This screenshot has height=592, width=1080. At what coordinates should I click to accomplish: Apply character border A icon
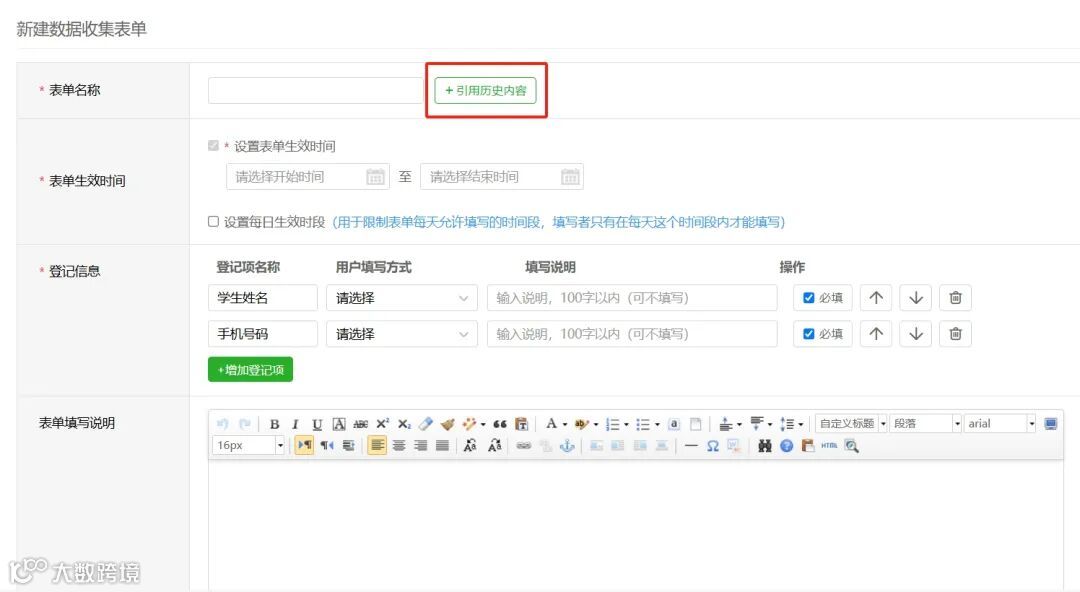click(x=339, y=424)
